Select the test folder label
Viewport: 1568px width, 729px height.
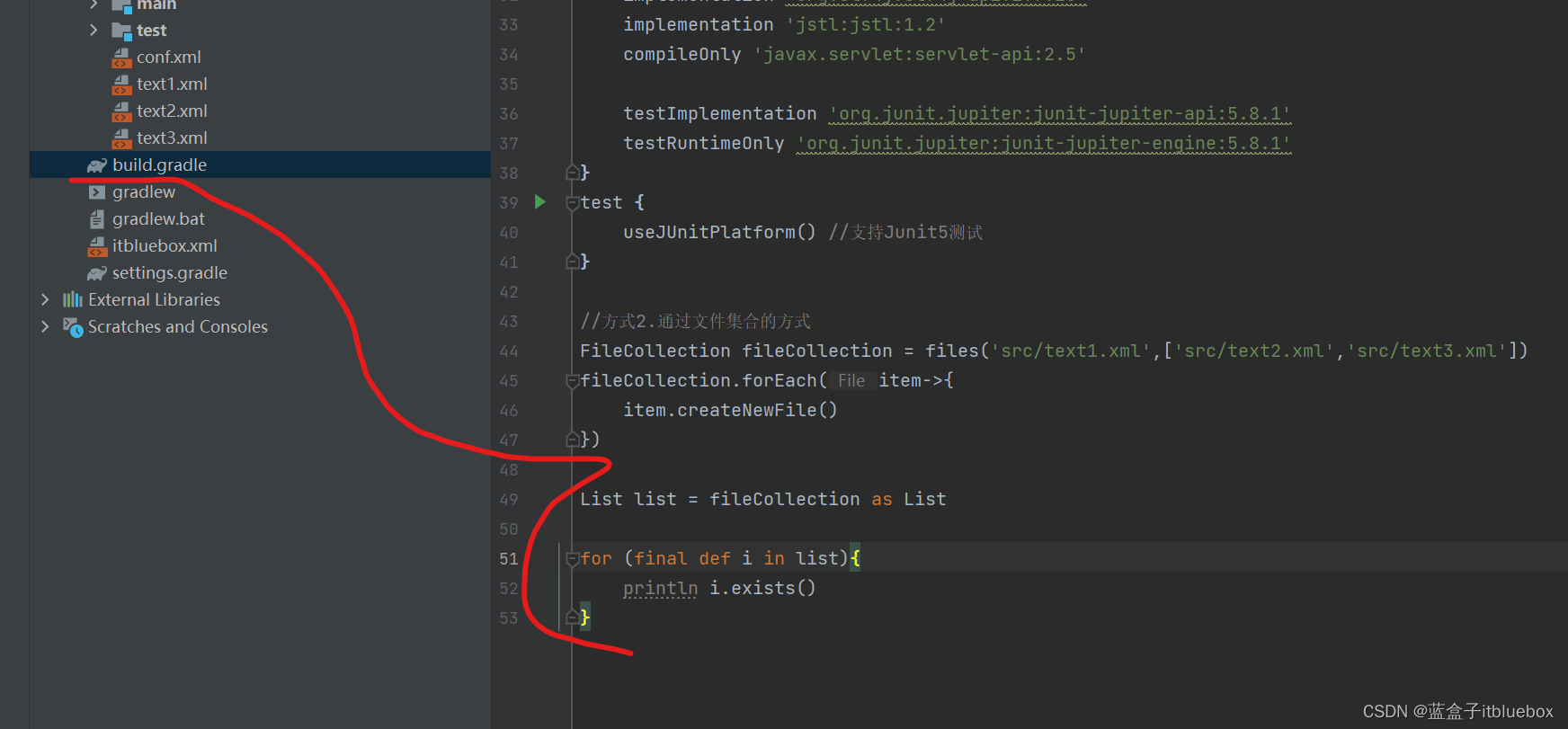151,30
